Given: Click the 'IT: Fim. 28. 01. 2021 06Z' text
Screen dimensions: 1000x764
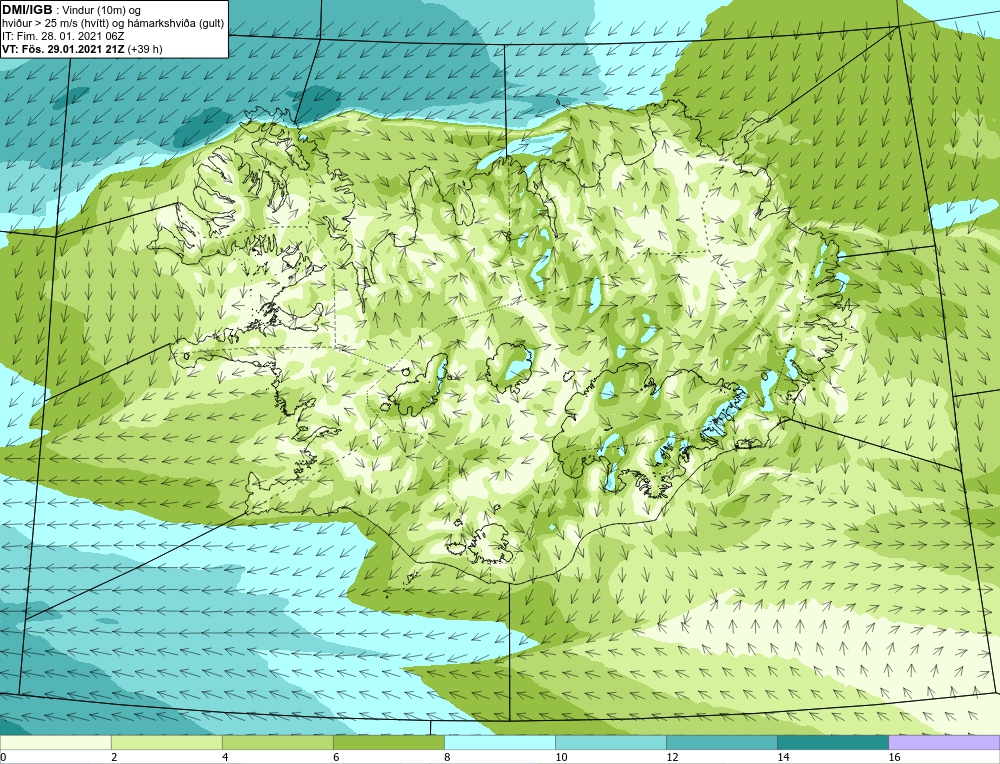Looking at the screenshot, I should click(63, 36).
